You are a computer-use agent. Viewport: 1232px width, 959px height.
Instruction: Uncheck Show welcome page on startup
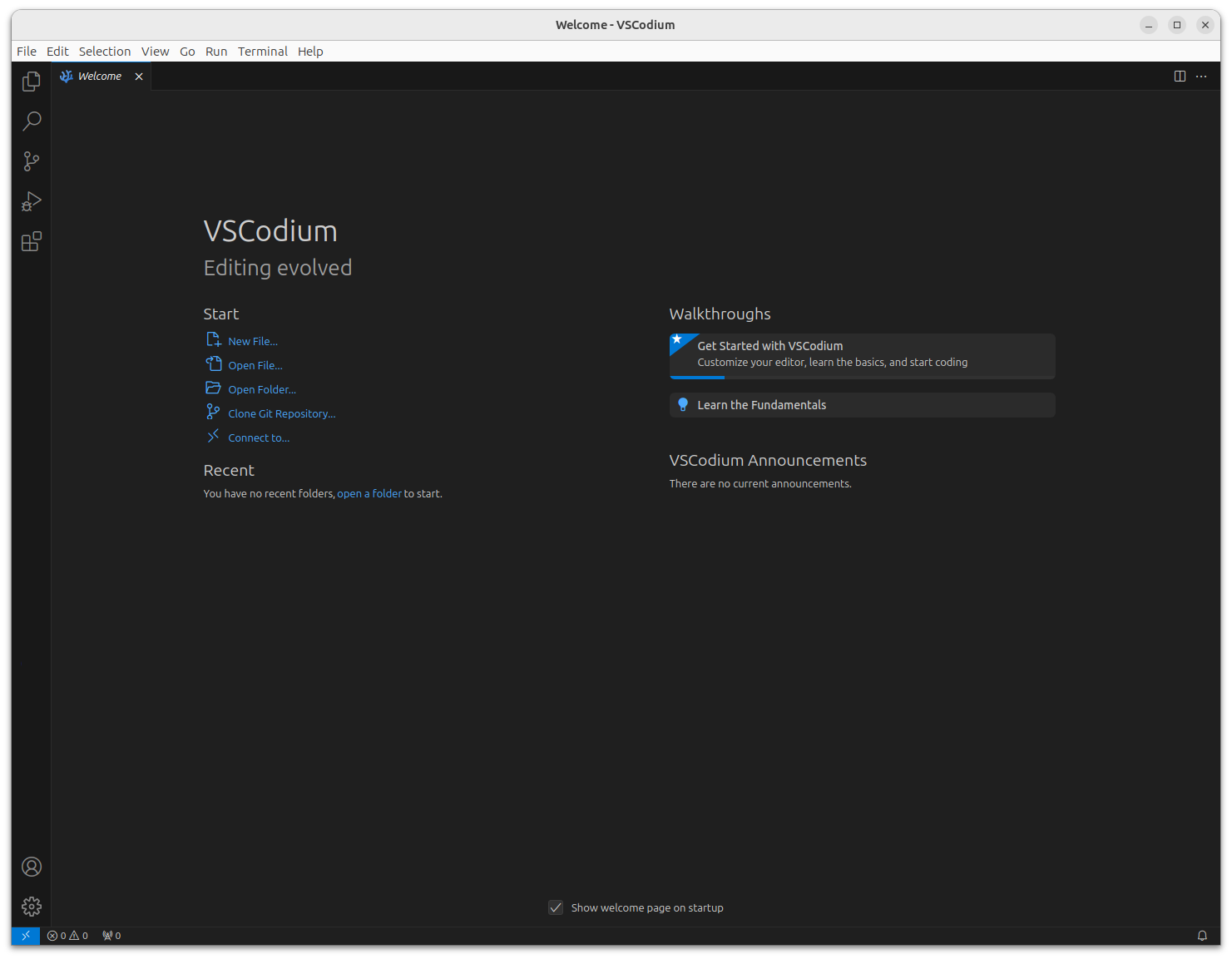(555, 907)
